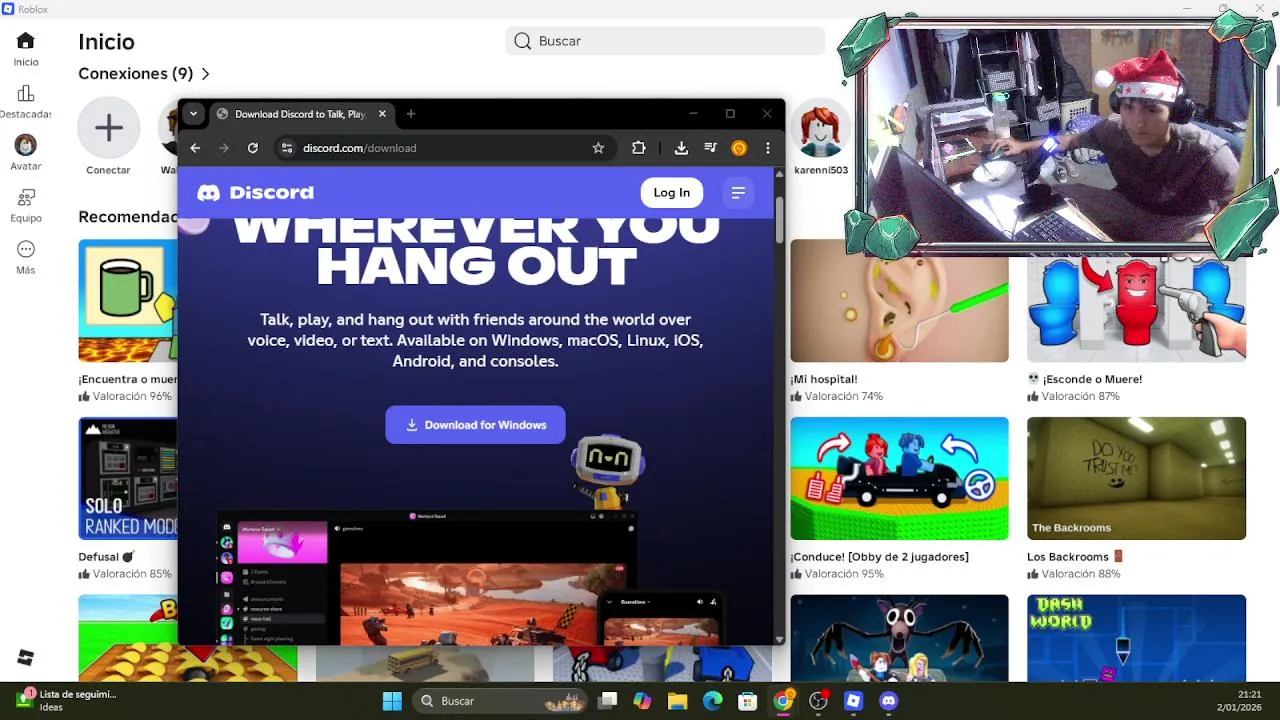
Task: Bookmark this page with the star icon
Action: pos(598,148)
